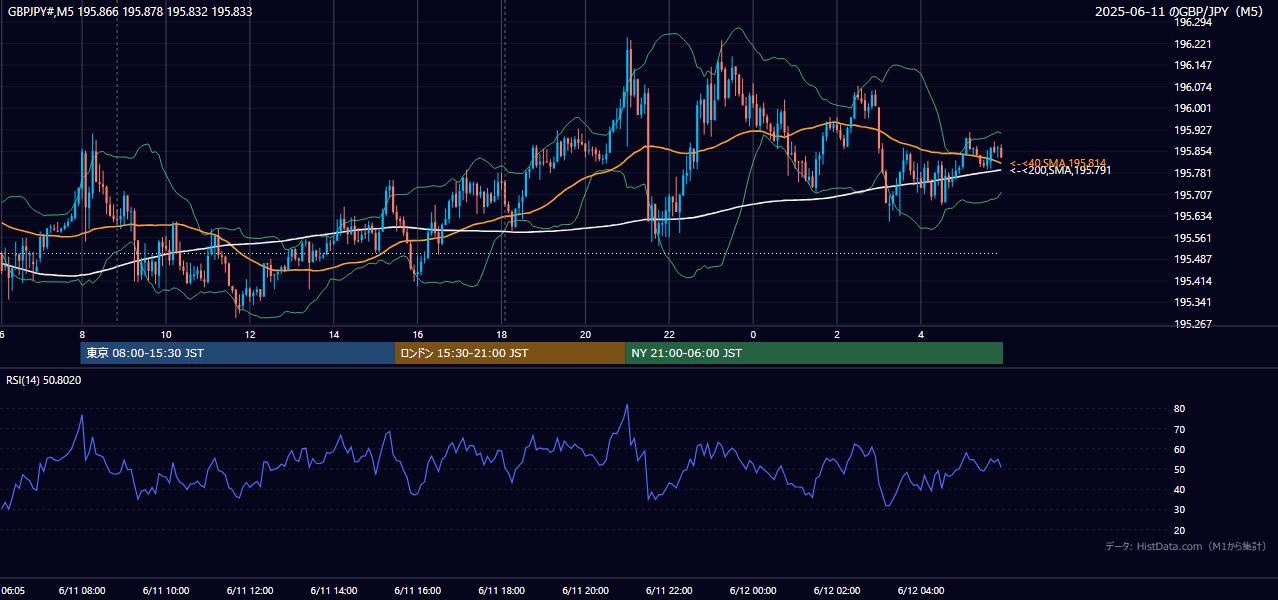Click the 6/11 16:00 bottom time label

click(x=418, y=590)
